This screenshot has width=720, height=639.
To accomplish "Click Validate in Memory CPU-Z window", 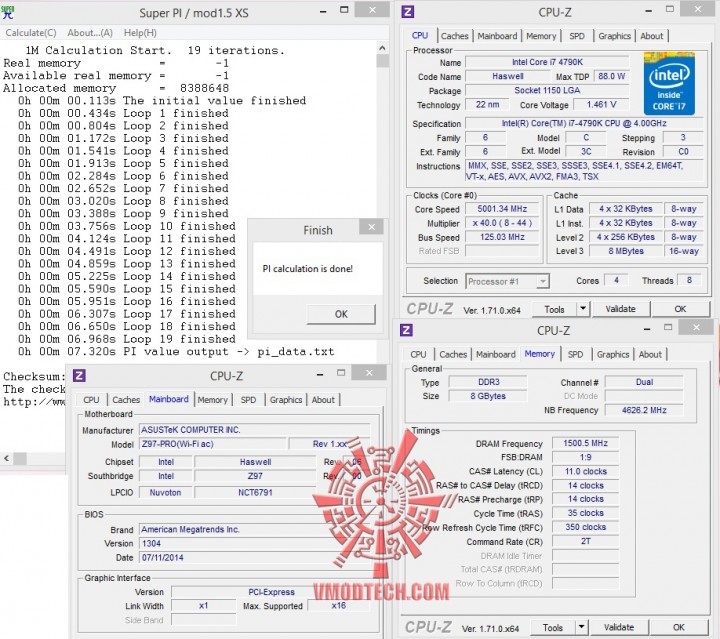I will (x=619, y=627).
